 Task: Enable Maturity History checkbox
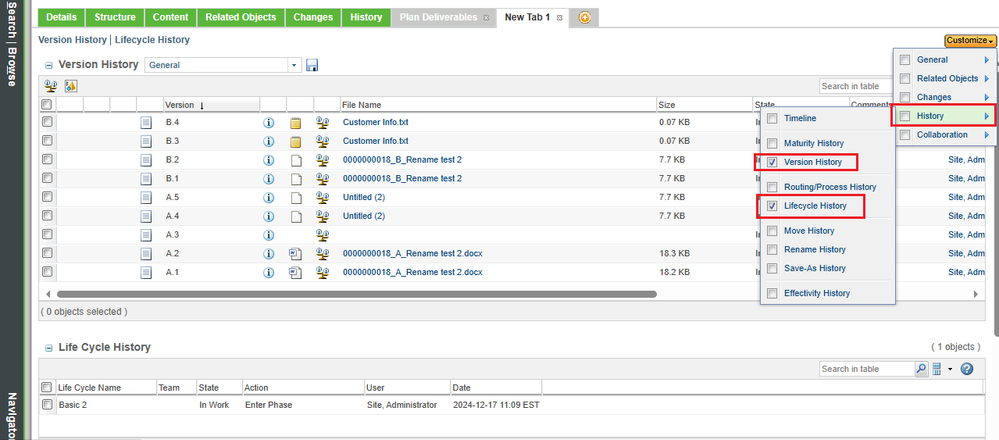[x=772, y=143]
